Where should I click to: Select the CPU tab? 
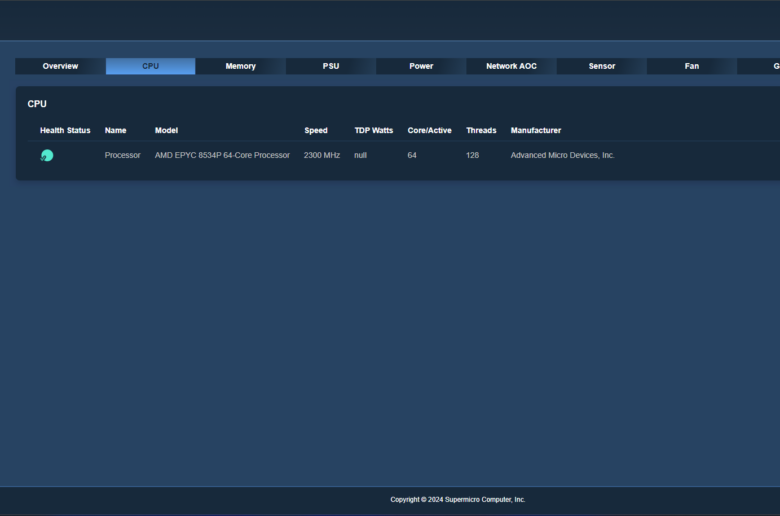150,66
